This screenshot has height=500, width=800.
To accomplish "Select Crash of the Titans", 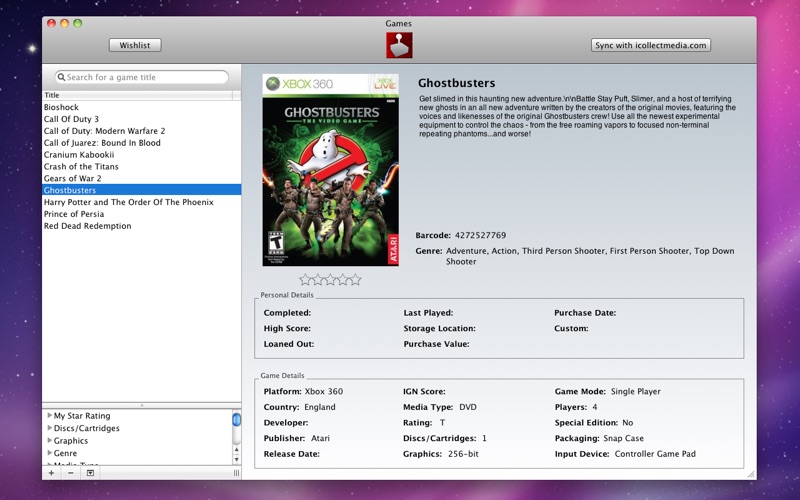I will [x=141, y=166].
